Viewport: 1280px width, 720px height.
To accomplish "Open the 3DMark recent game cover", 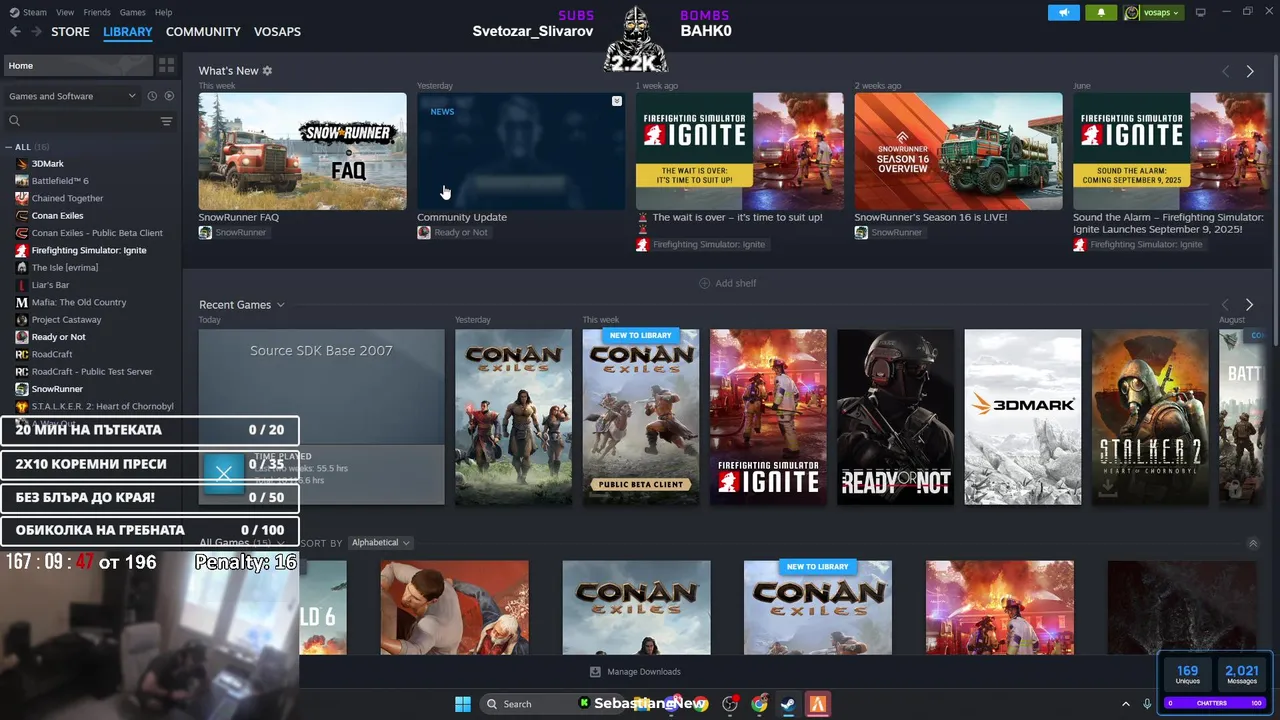I will [x=1022, y=417].
